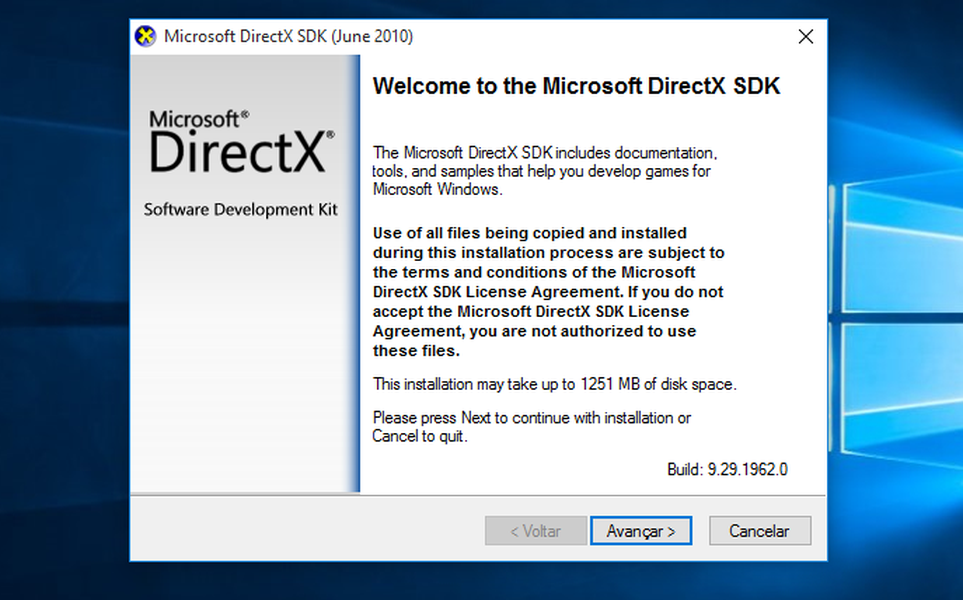Image resolution: width=963 pixels, height=600 pixels.
Task: Click the Welcome to the Microsoft DirectX SDK heading
Action: pyautogui.click(x=576, y=86)
